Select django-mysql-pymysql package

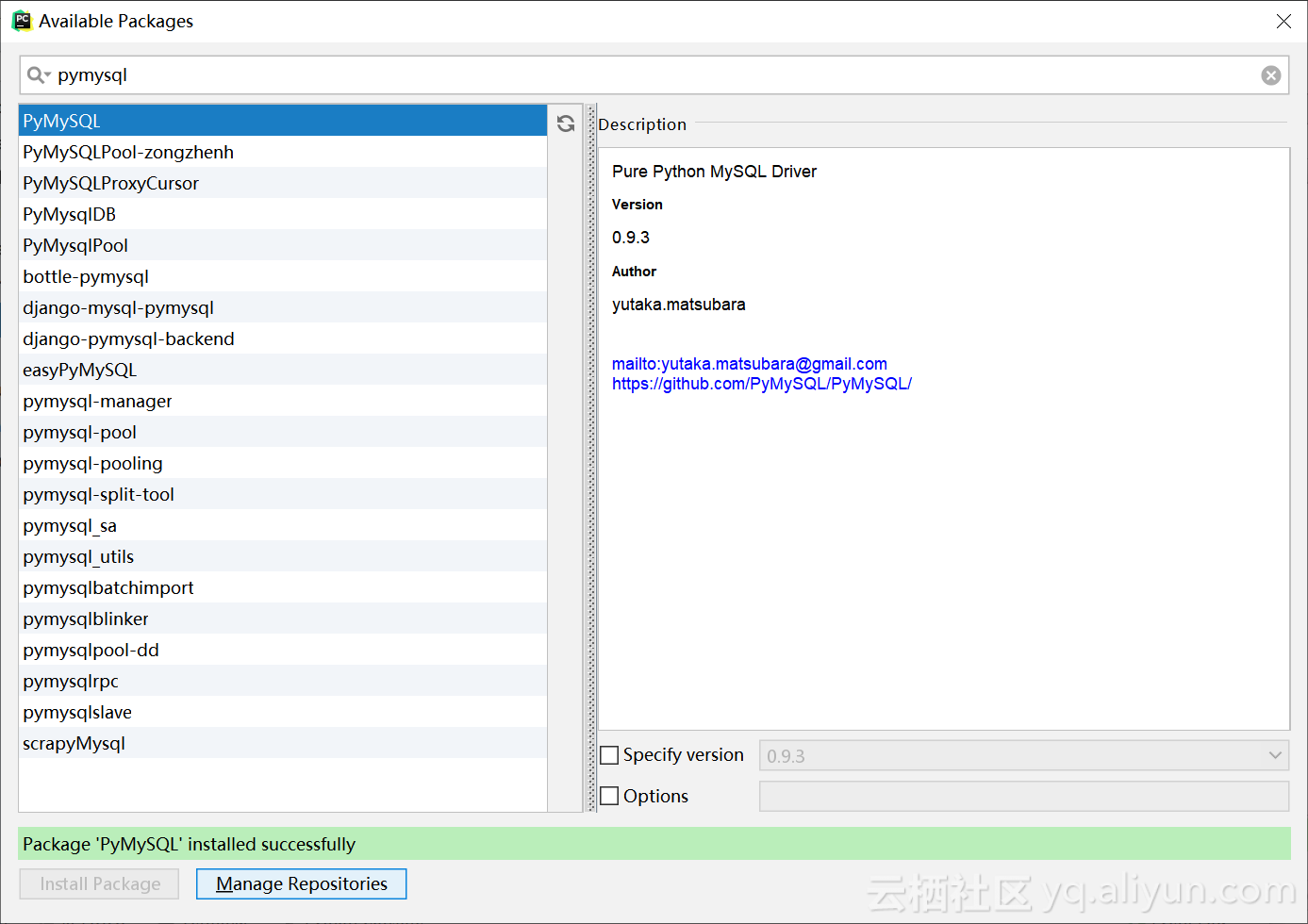point(283,307)
